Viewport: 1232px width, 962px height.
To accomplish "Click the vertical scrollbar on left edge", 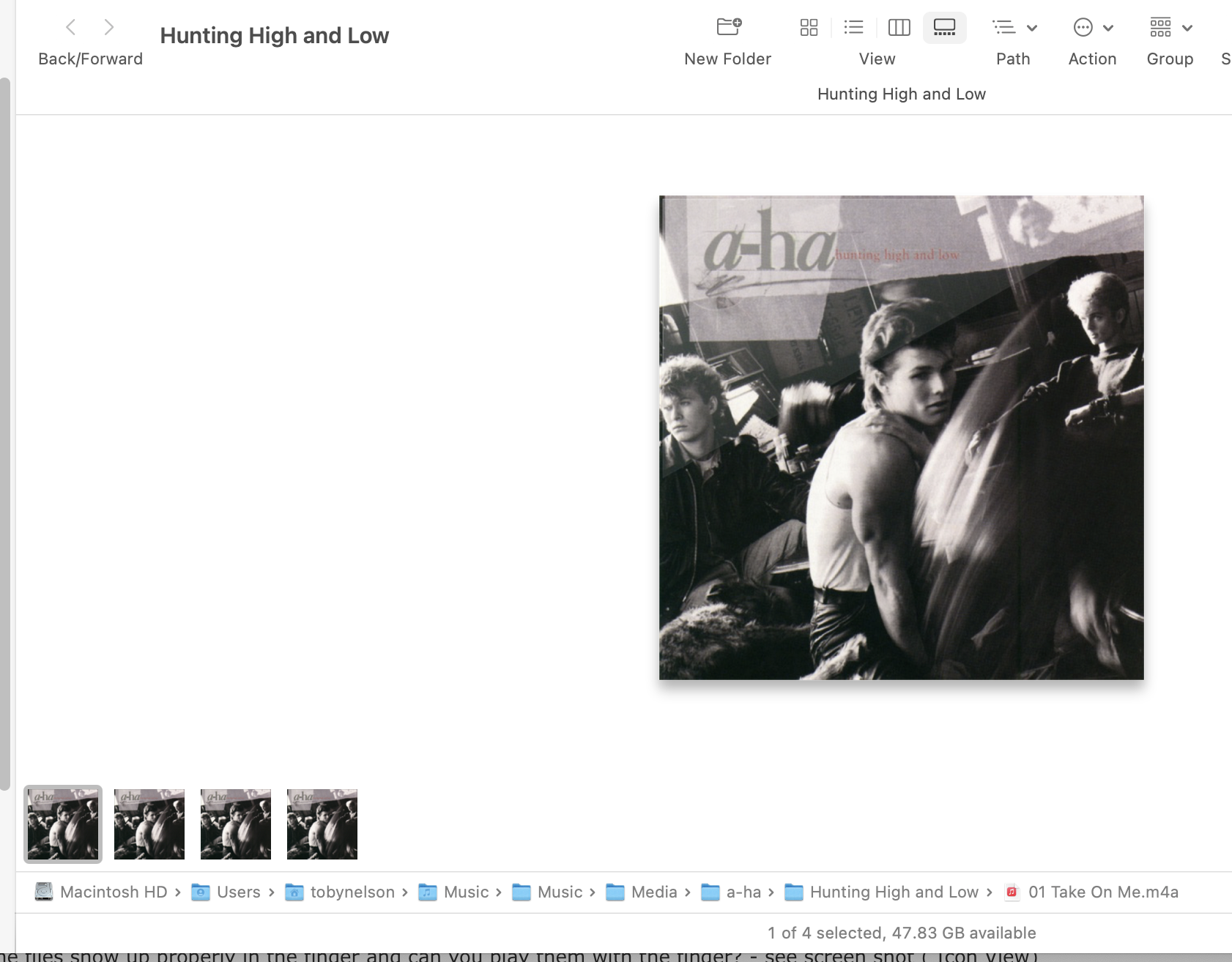I will 5,433.
